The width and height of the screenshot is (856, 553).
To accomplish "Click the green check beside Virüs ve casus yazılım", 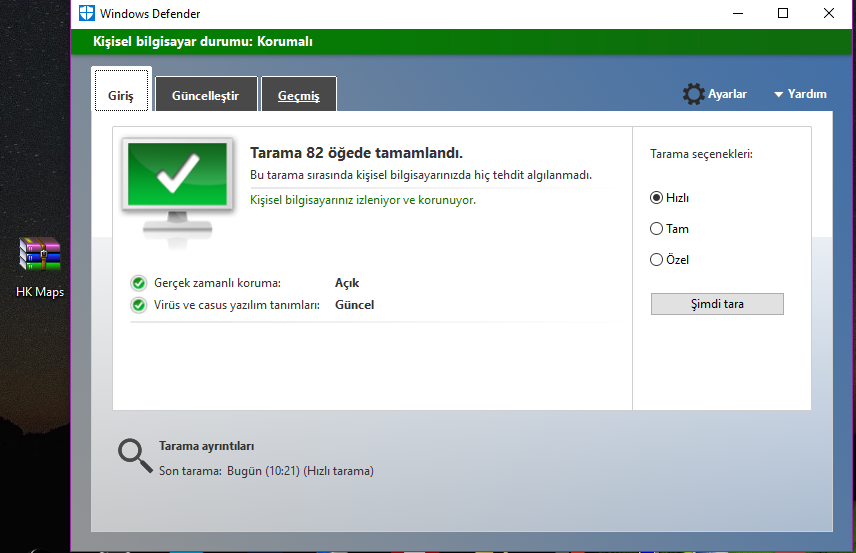I will click(139, 305).
